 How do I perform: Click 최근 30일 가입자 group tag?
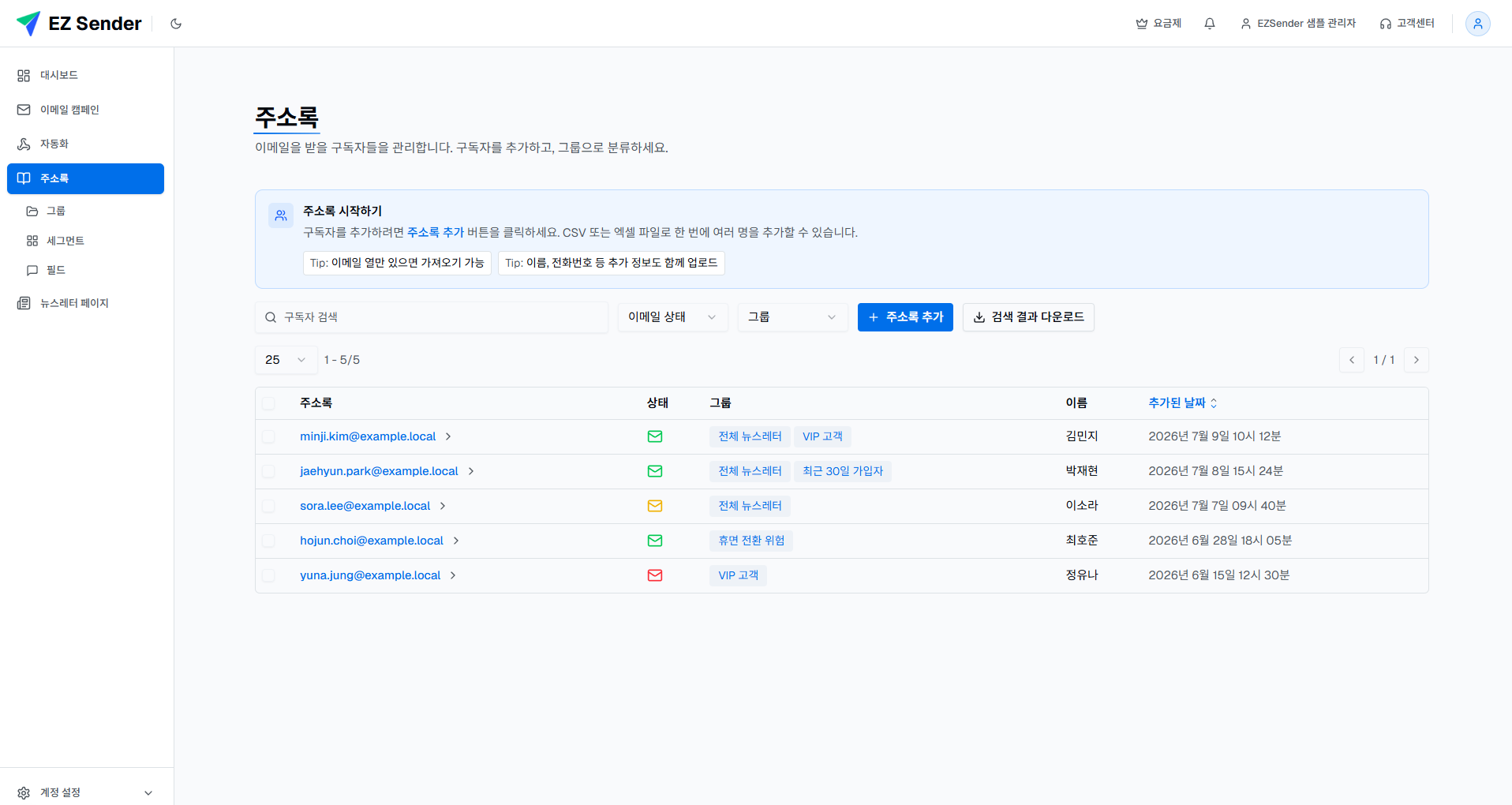[843, 471]
